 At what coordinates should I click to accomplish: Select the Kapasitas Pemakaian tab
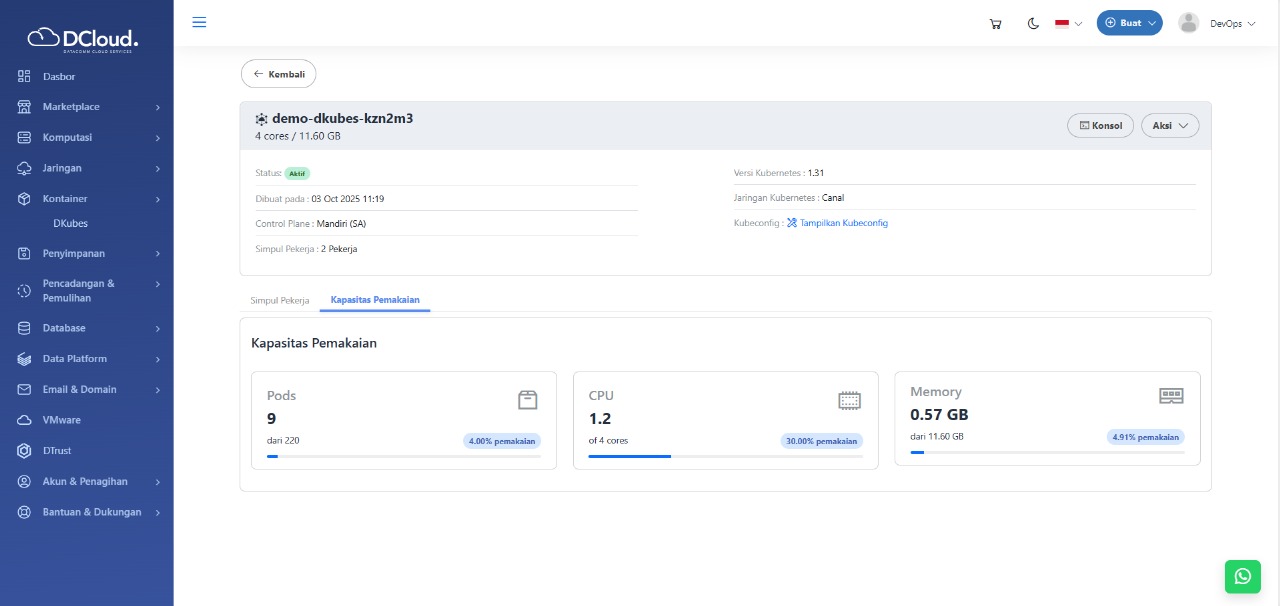click(x=375, y=299)
